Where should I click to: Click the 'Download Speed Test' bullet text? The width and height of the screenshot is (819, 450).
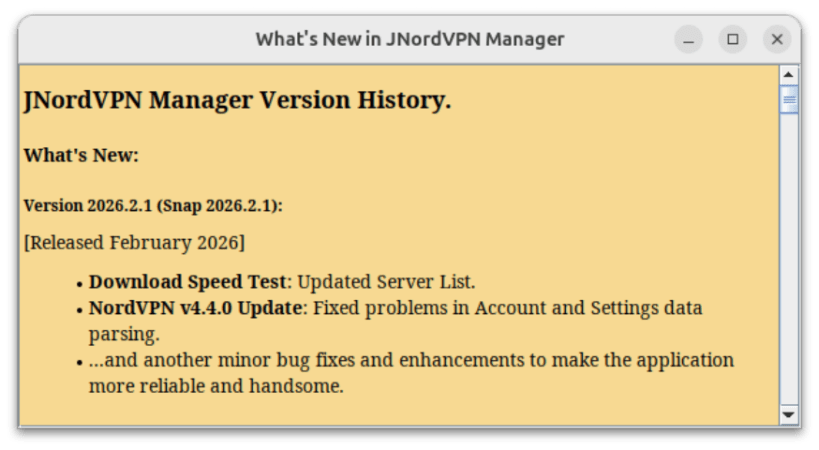(188, 282)
